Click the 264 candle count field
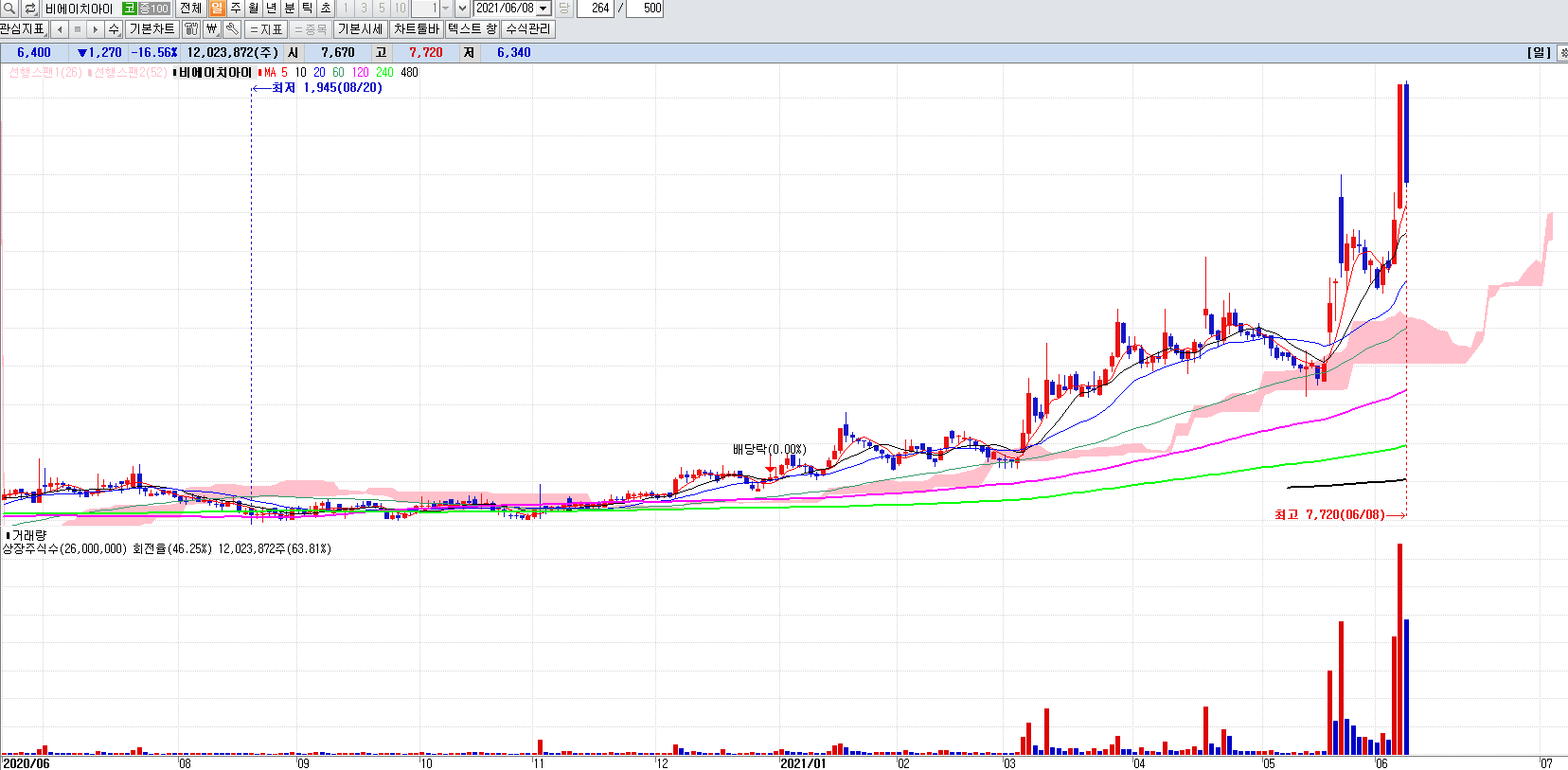The image size is (1568, 770). tap(595, 8)
